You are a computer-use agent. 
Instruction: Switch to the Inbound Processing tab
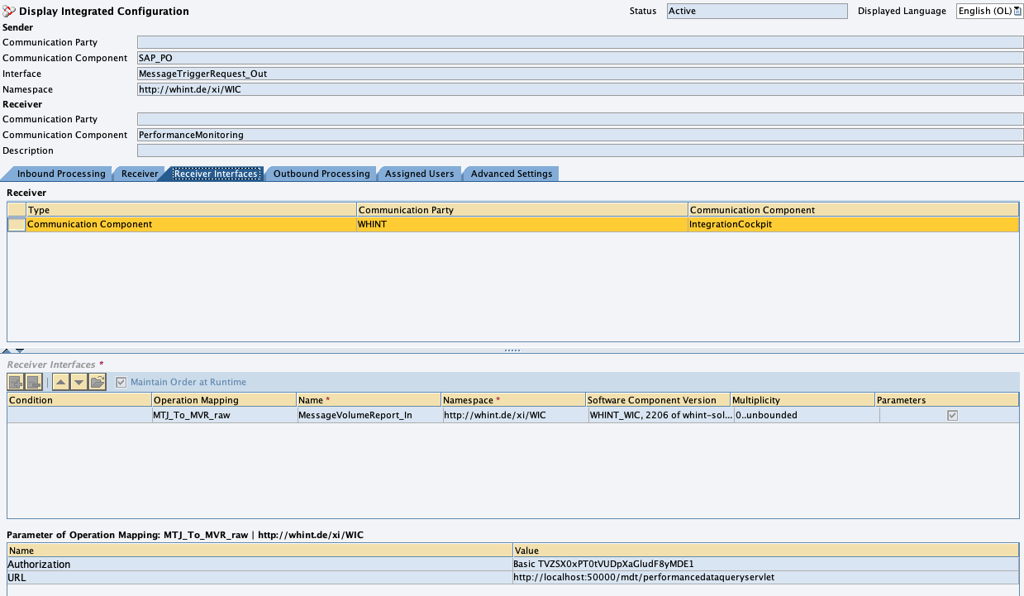point(60,174)
